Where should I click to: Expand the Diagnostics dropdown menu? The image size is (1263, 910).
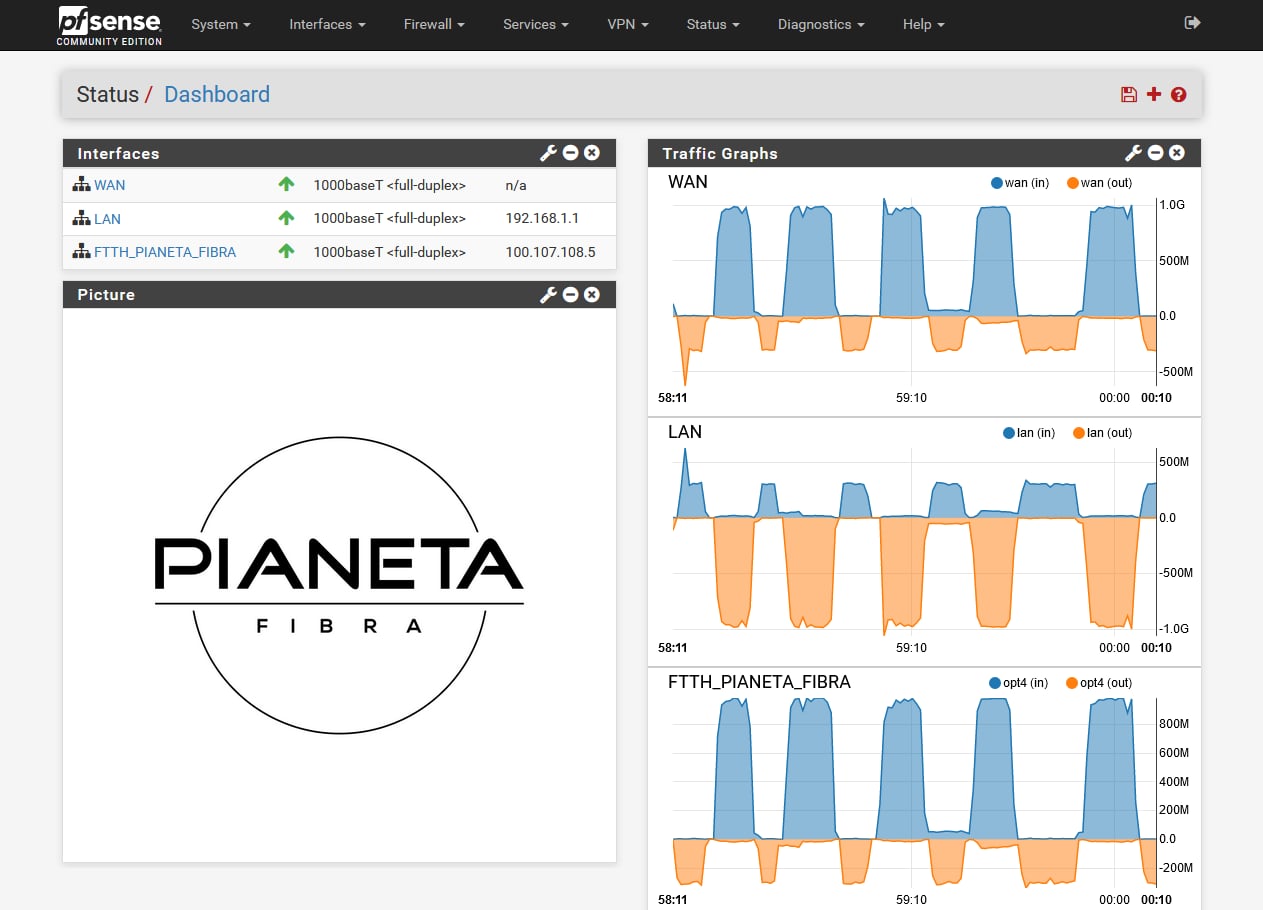click(821, 24)
